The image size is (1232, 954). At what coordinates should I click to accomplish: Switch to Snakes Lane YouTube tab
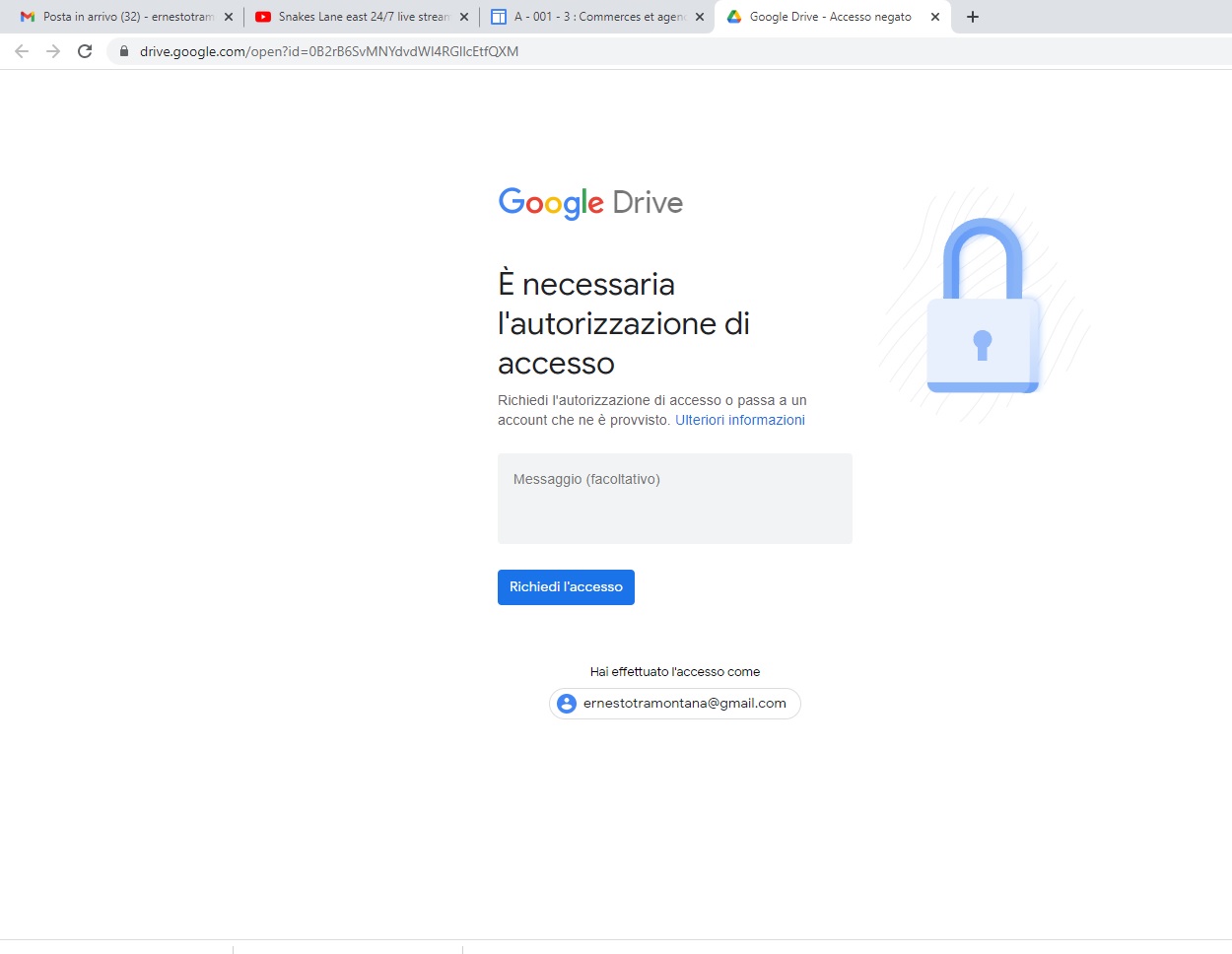[x=362, y=17]
